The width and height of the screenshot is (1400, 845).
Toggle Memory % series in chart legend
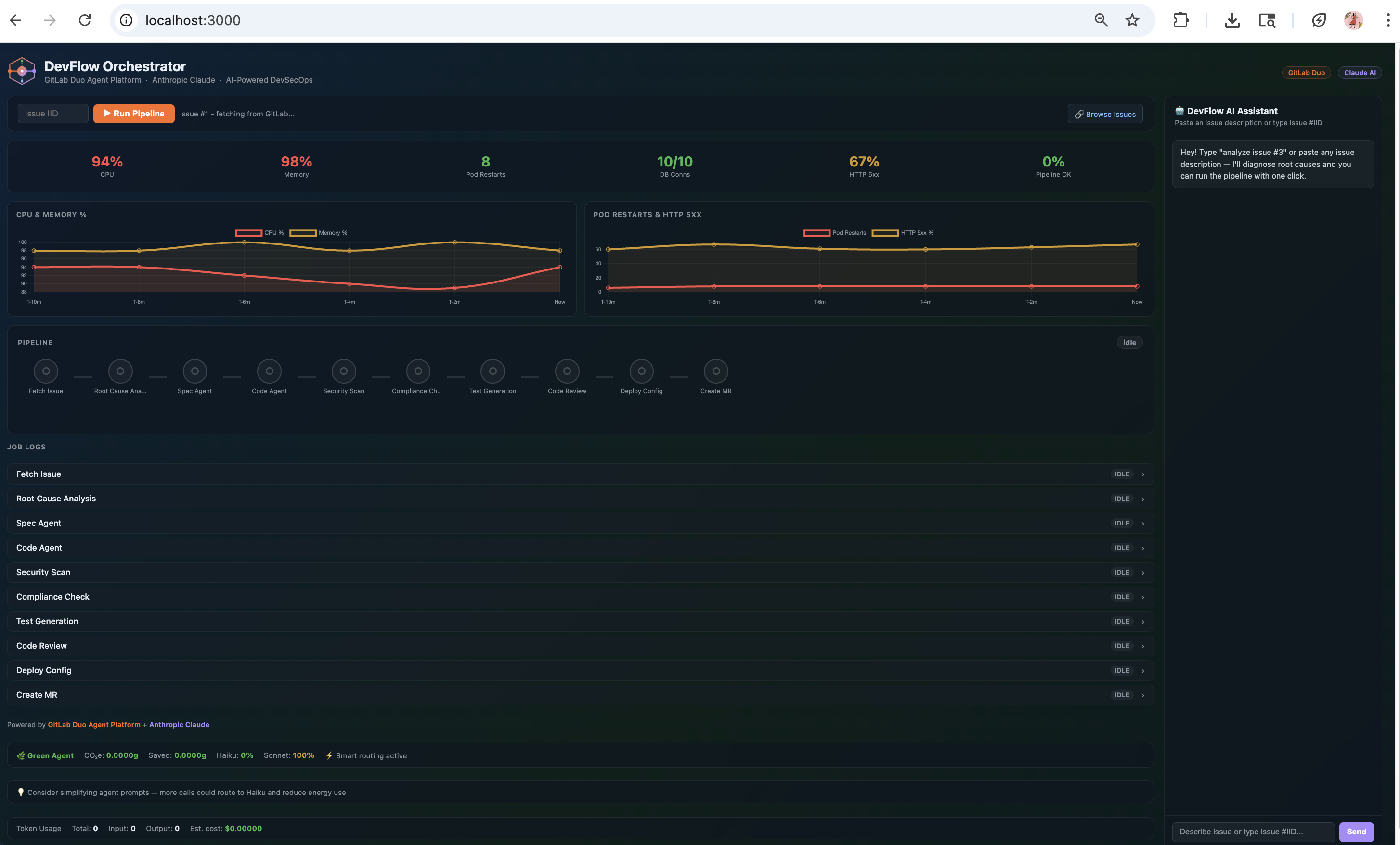click(318, 233)
